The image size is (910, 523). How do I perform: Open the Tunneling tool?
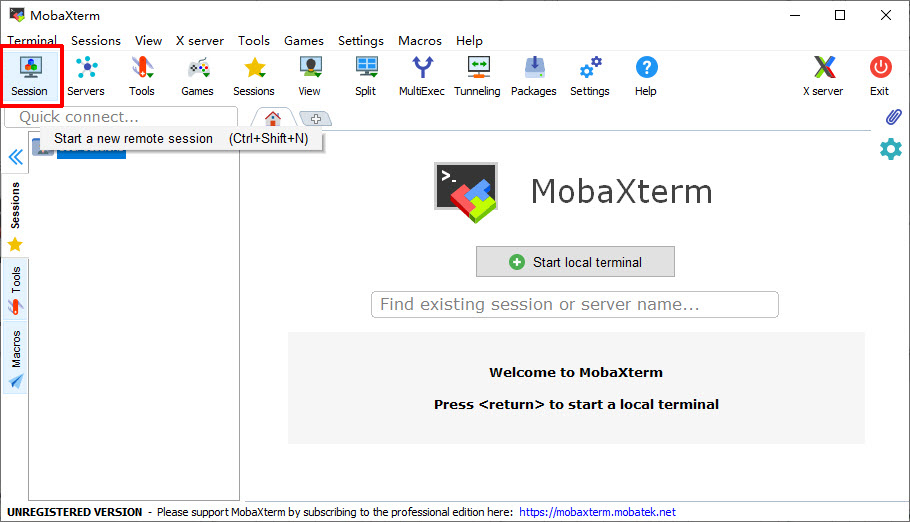point(477,75)
